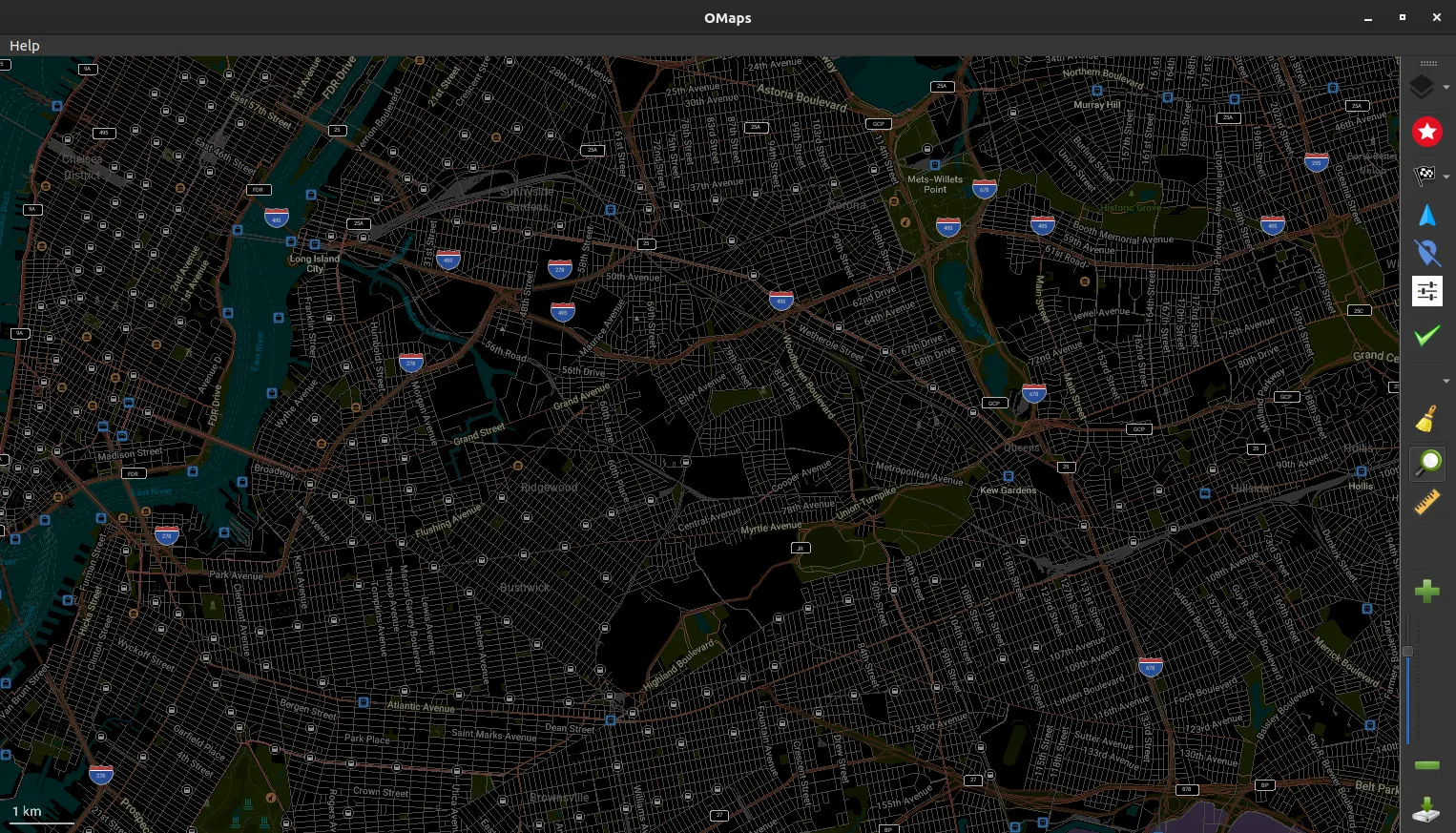This screenshot has width=1456, height=833.
Task: Click the broom clear icon
Action: coord(1427,419)
